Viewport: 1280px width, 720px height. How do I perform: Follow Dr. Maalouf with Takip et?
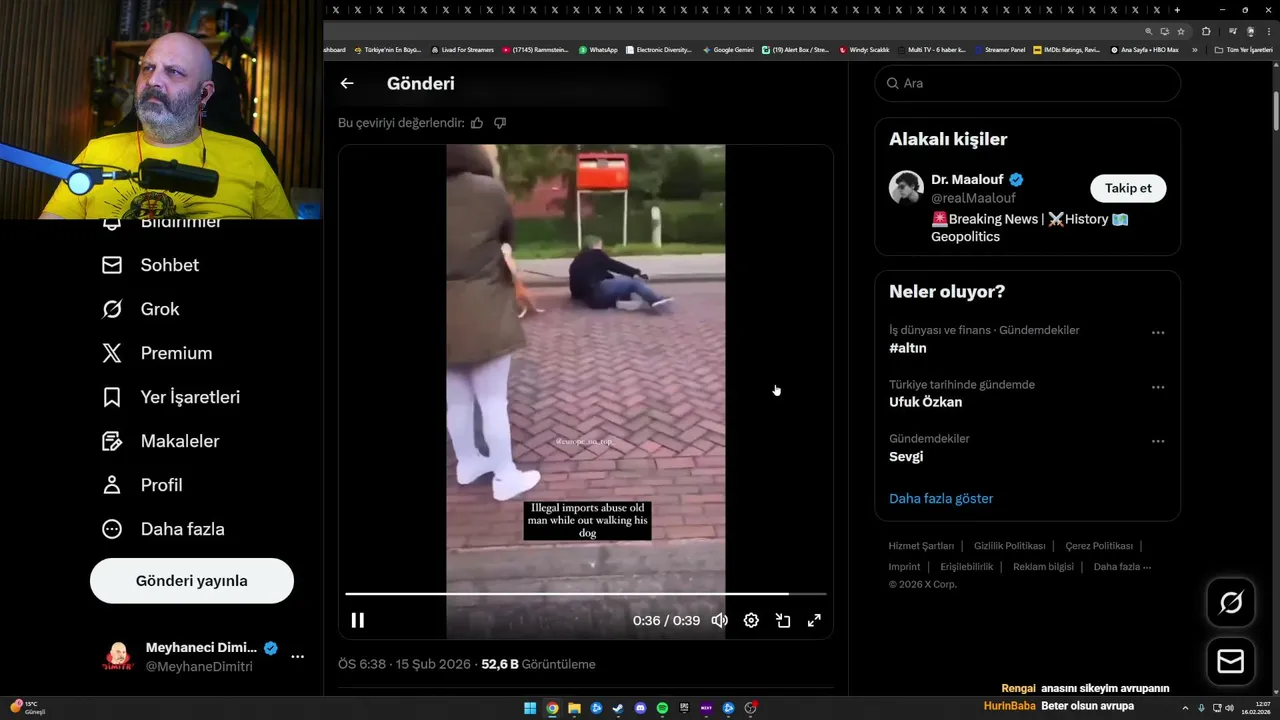point(1128,188)
